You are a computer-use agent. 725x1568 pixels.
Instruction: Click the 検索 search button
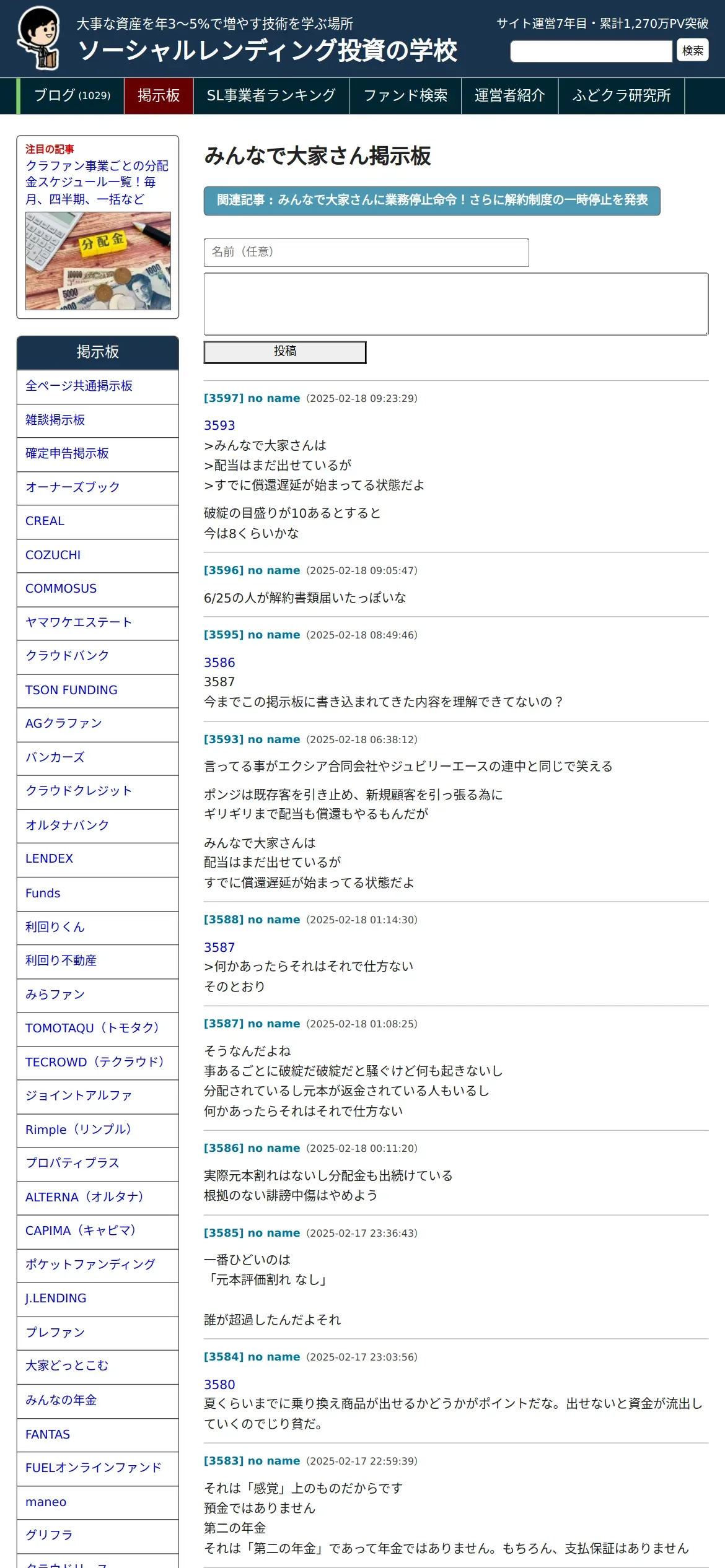pos(693,50)
